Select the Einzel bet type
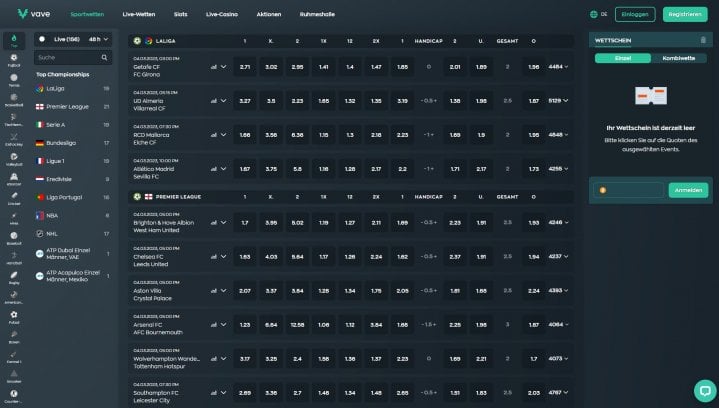This screenshot has height=408, width=719. click(623, 58)
